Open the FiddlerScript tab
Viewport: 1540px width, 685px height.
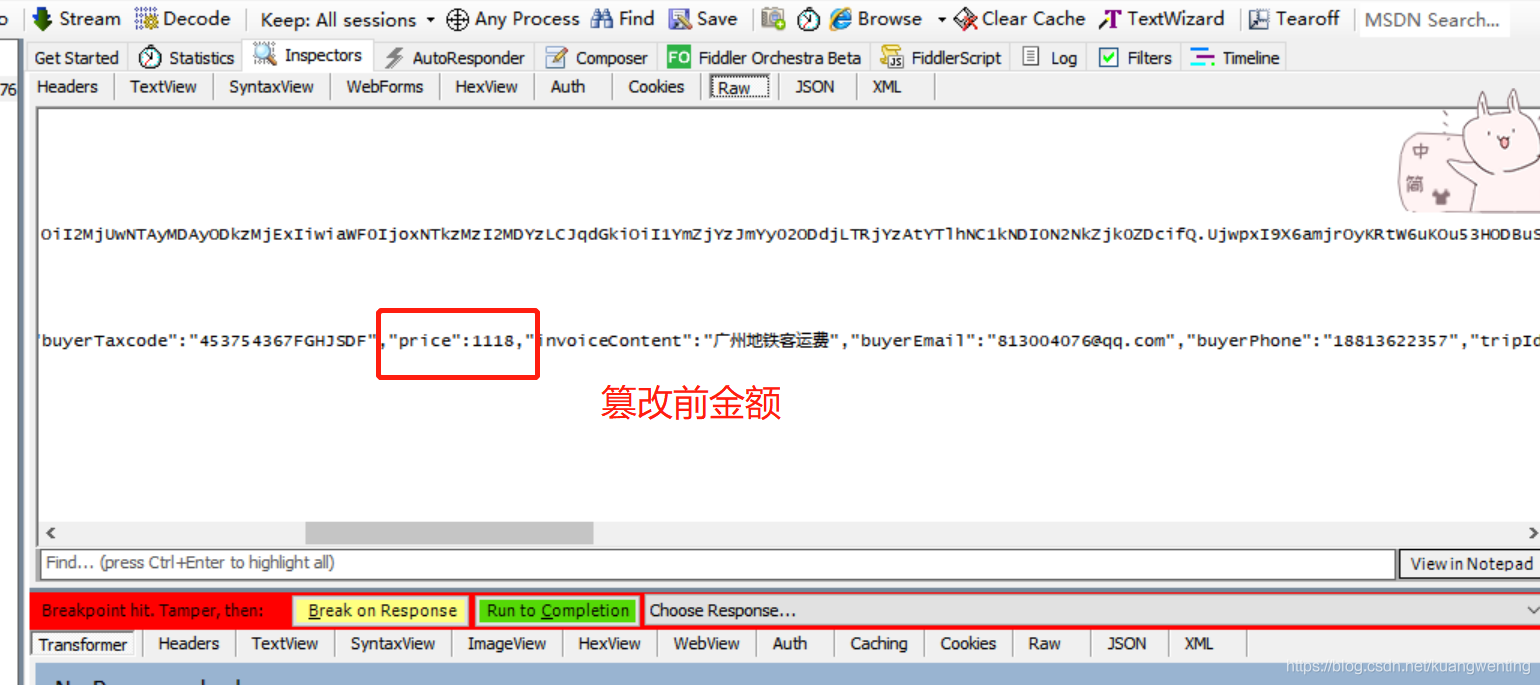[x=941, y=58]
